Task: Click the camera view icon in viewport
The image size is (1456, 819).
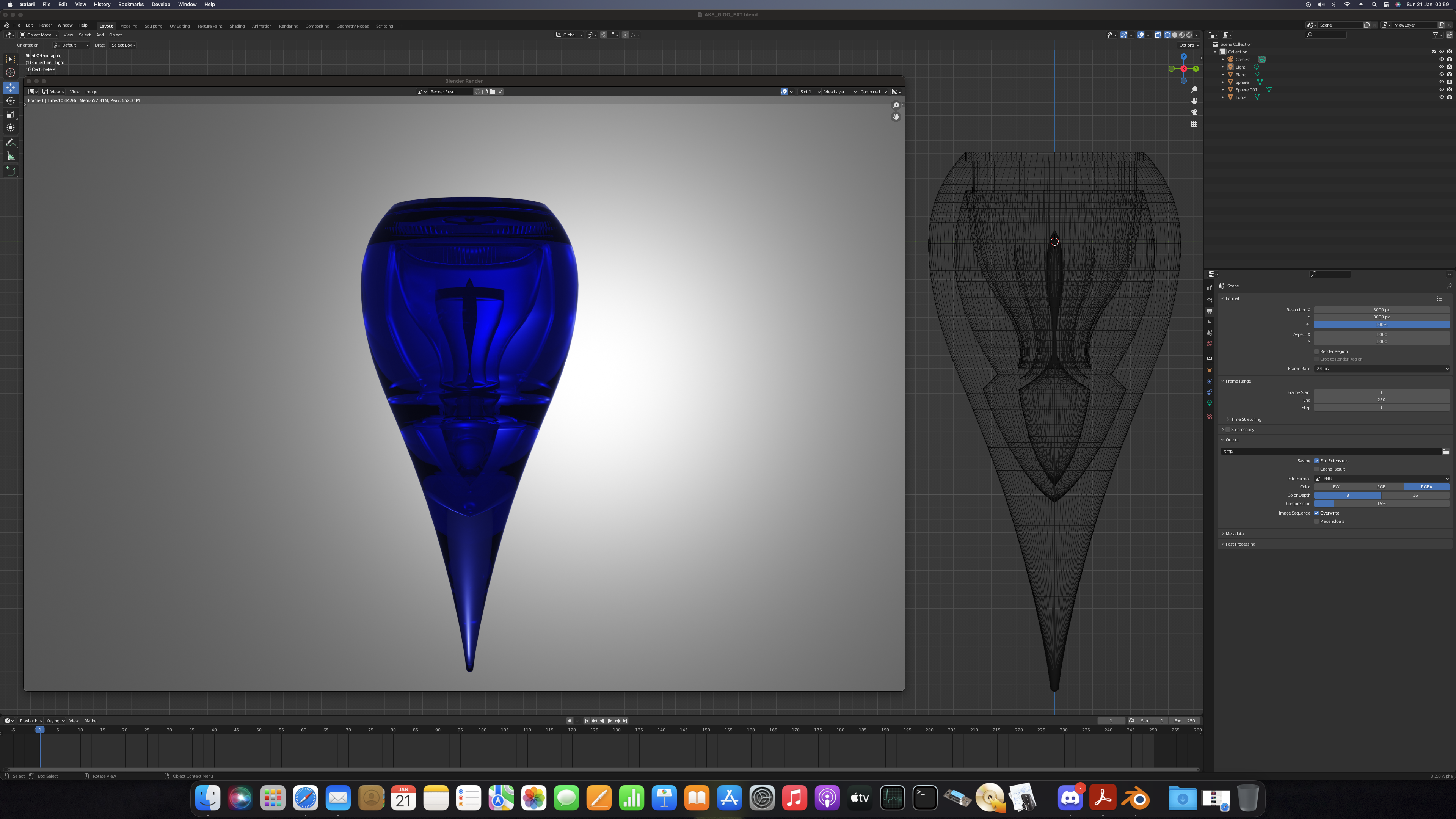Action: click(x=1194, y=112)
